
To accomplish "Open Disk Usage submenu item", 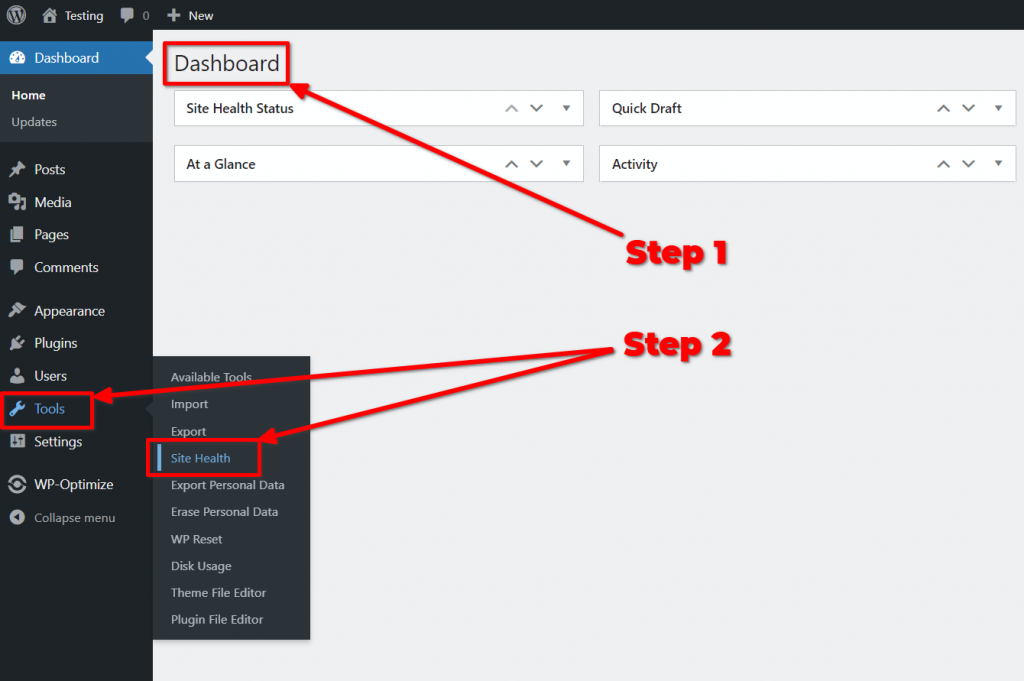I will pos(201,566).
